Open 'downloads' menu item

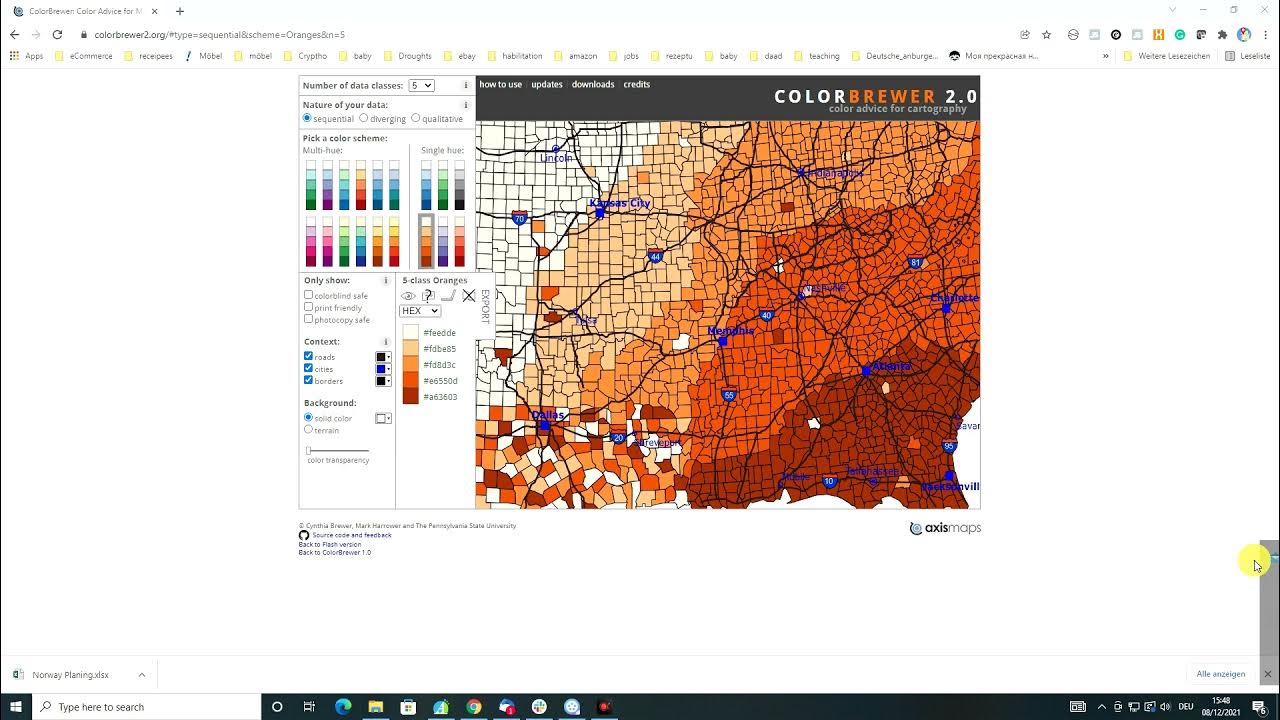pyautogui.click(x=593, y=84)
